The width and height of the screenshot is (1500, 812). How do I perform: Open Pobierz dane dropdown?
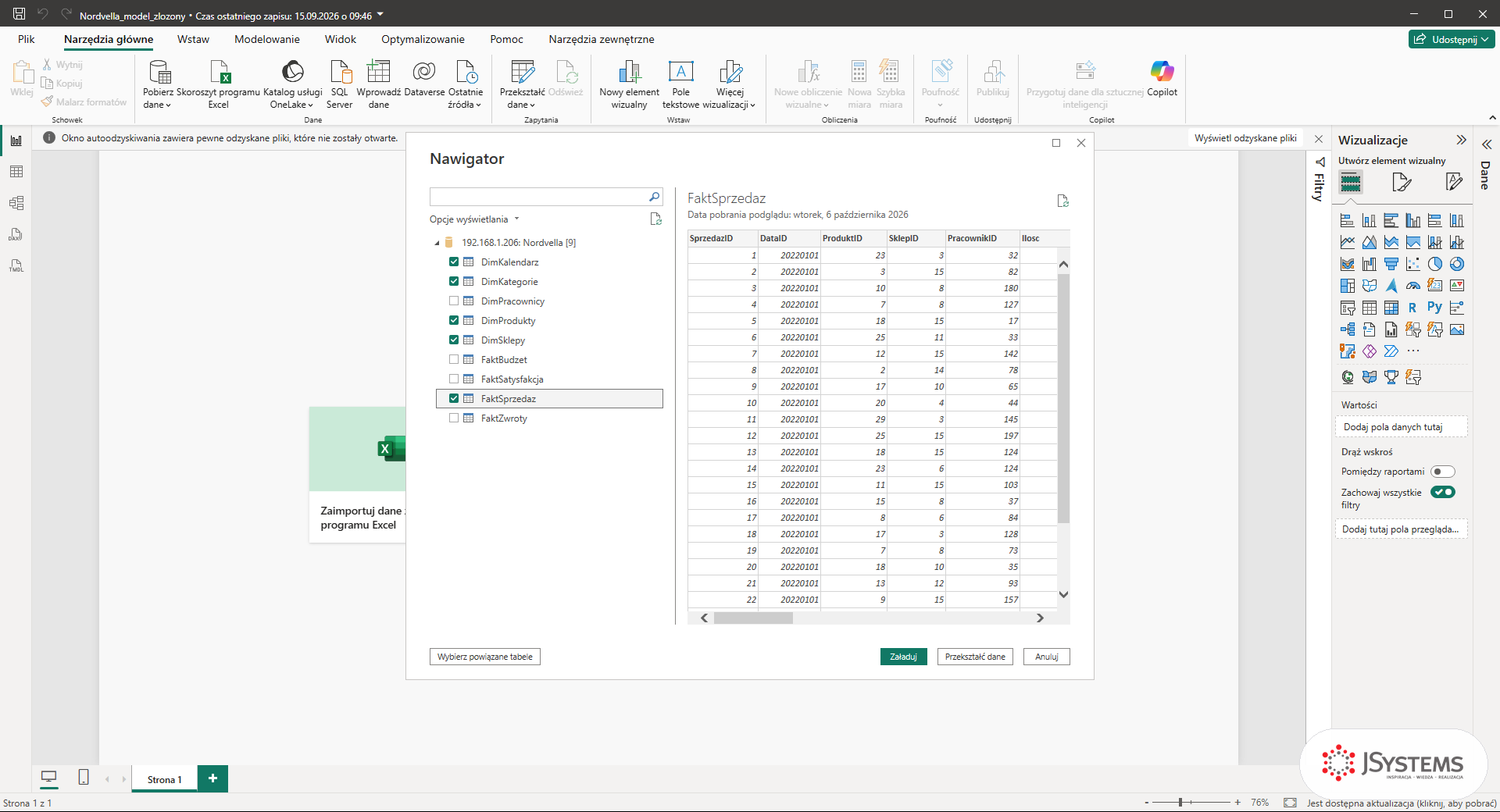pyautogui.click(x=158, y=84)
